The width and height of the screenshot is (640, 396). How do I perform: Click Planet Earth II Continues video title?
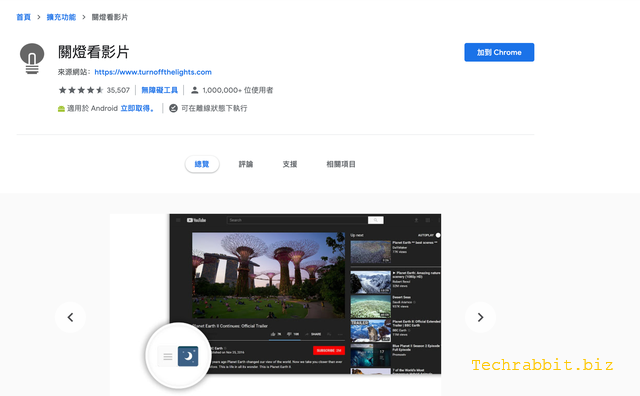(231, 326)
